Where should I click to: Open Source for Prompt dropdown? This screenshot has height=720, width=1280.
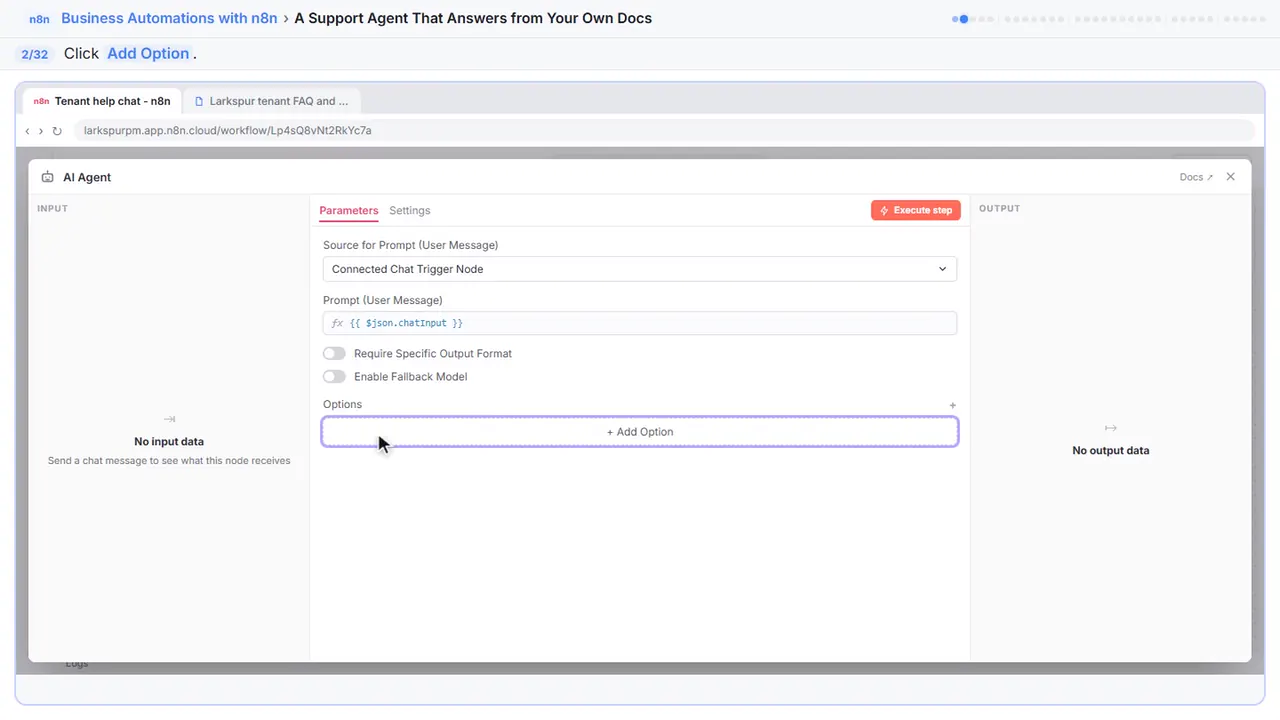(x=640, y=269)
